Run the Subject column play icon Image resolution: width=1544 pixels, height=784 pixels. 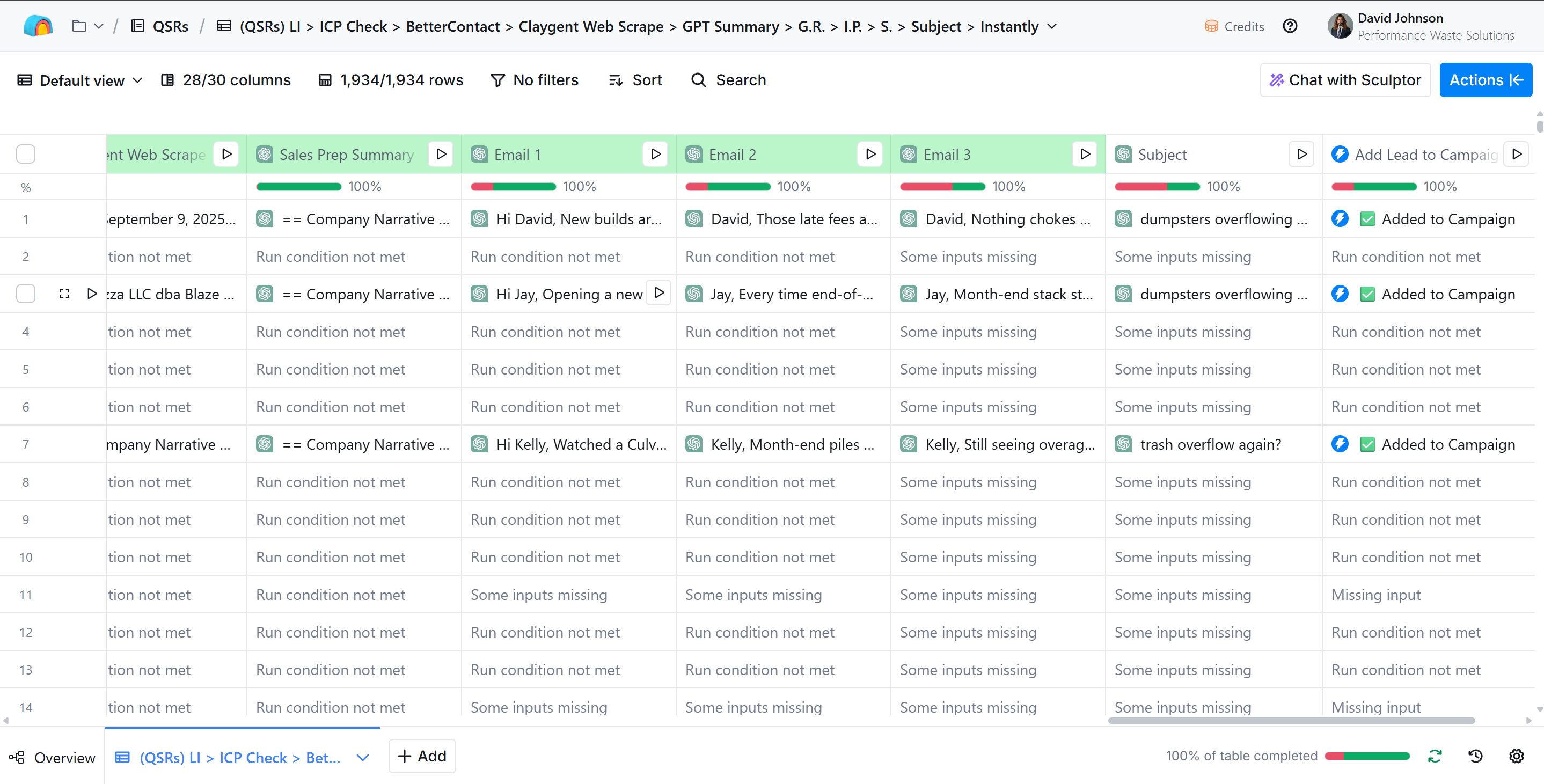[1302, 154]
